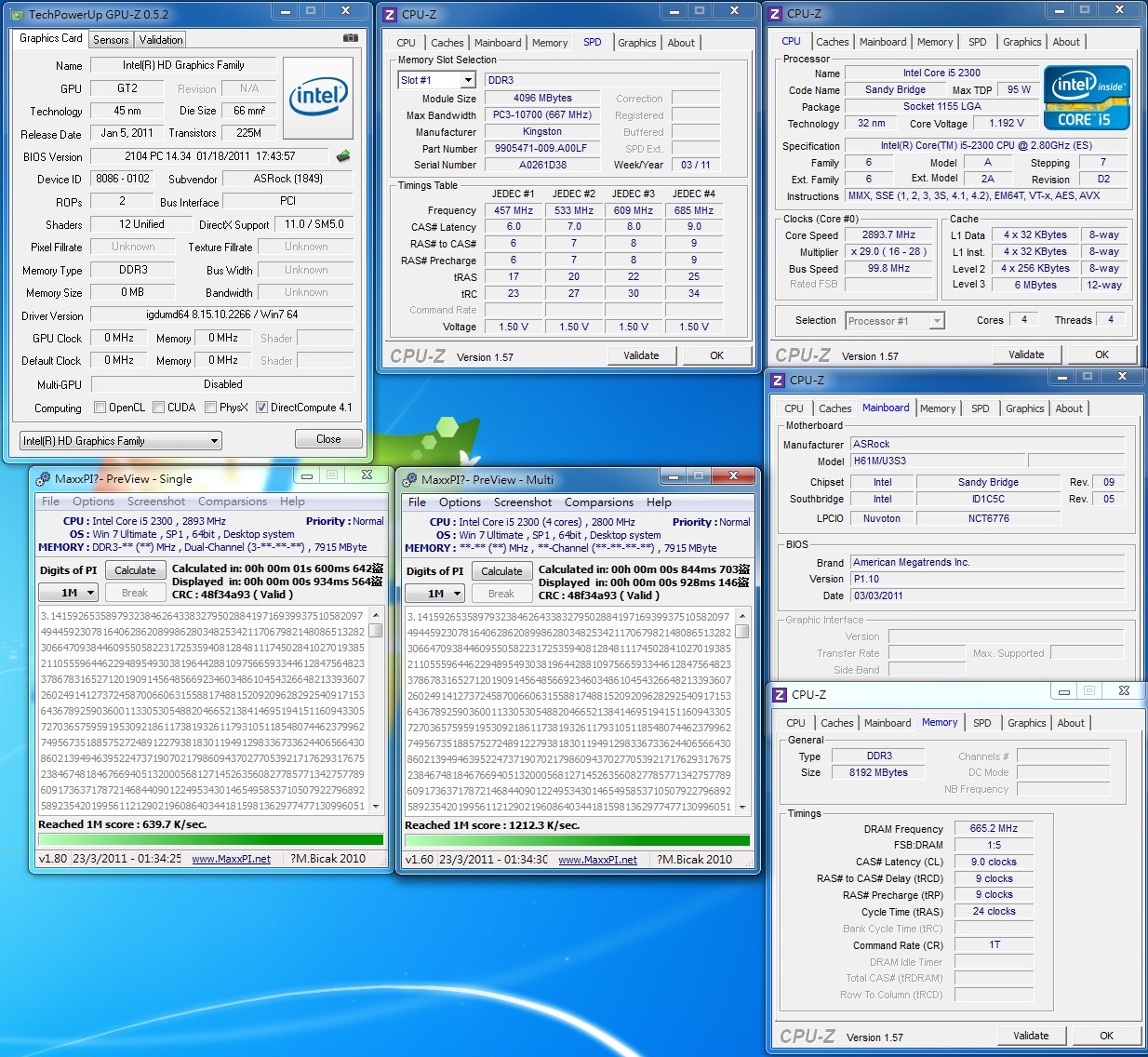This screenshot has width=1148, height=1057.
Task: Enable the OpenCL checkbox
Action: (x=100, y=407)
